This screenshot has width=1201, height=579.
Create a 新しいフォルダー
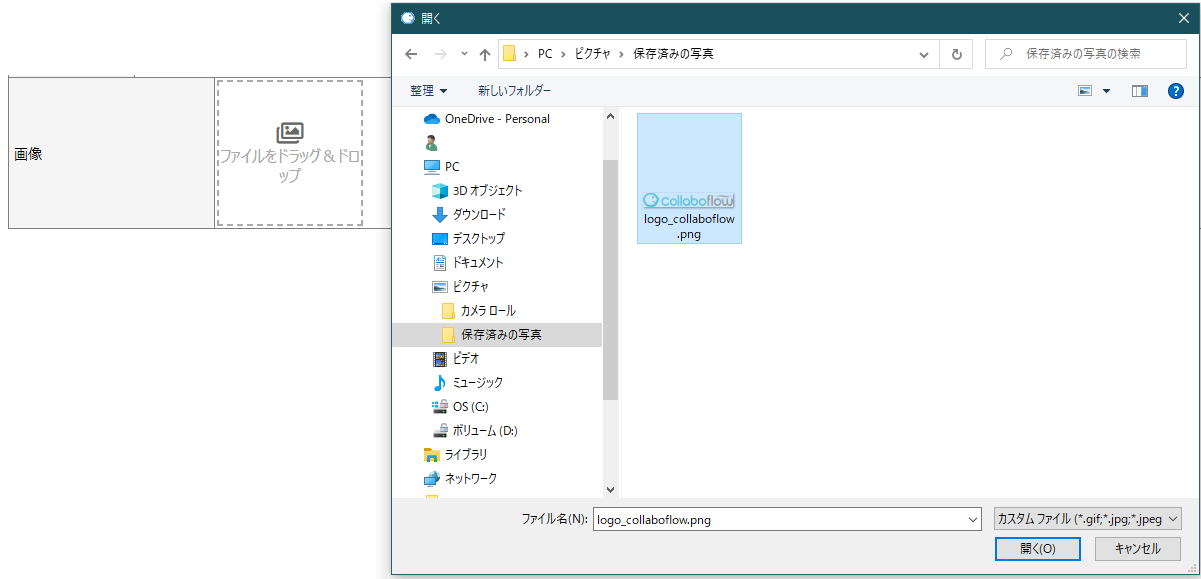tap(514, 91)
